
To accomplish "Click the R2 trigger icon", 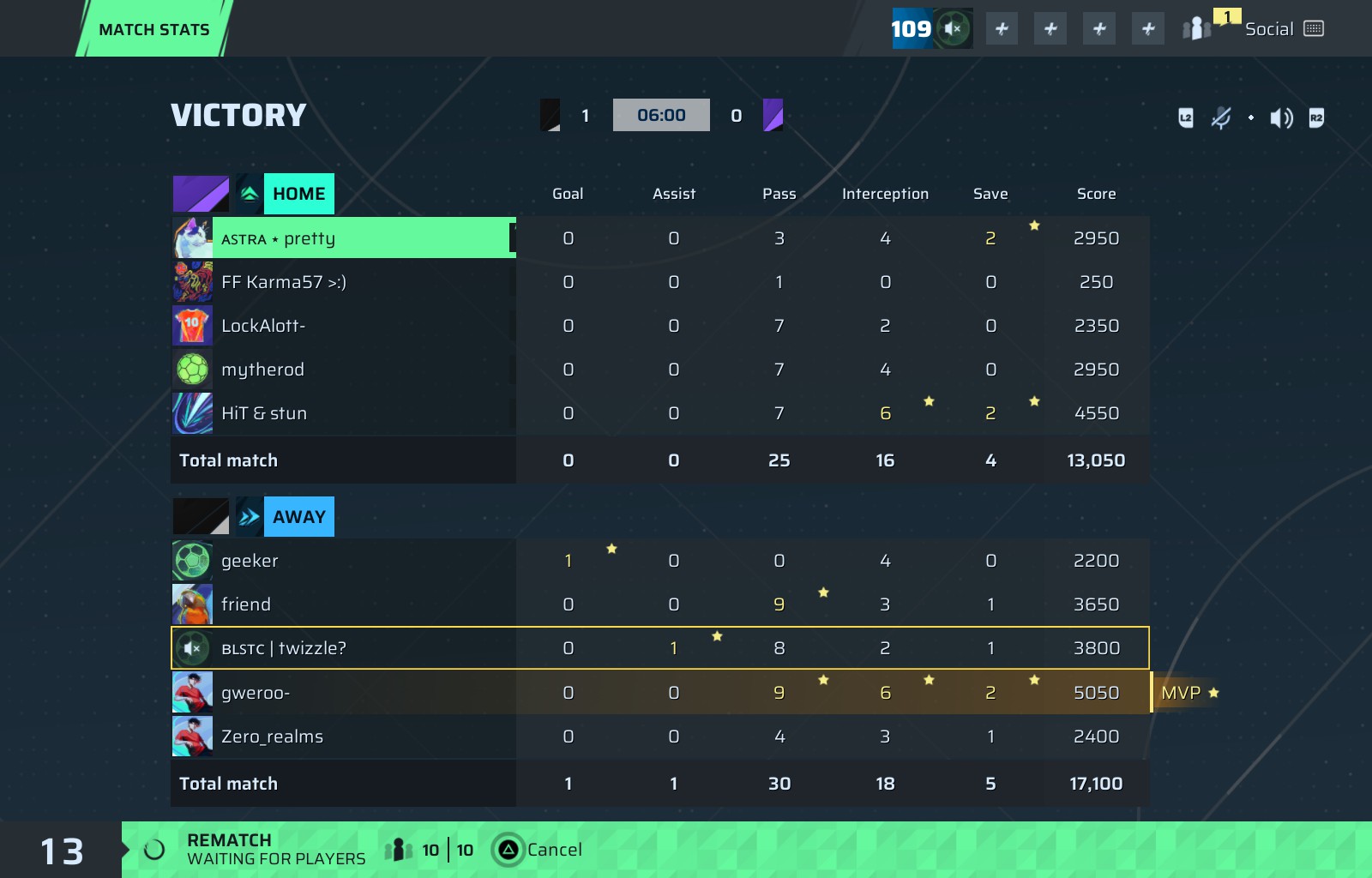I will pyautogui.click(x=1316, y=117).
